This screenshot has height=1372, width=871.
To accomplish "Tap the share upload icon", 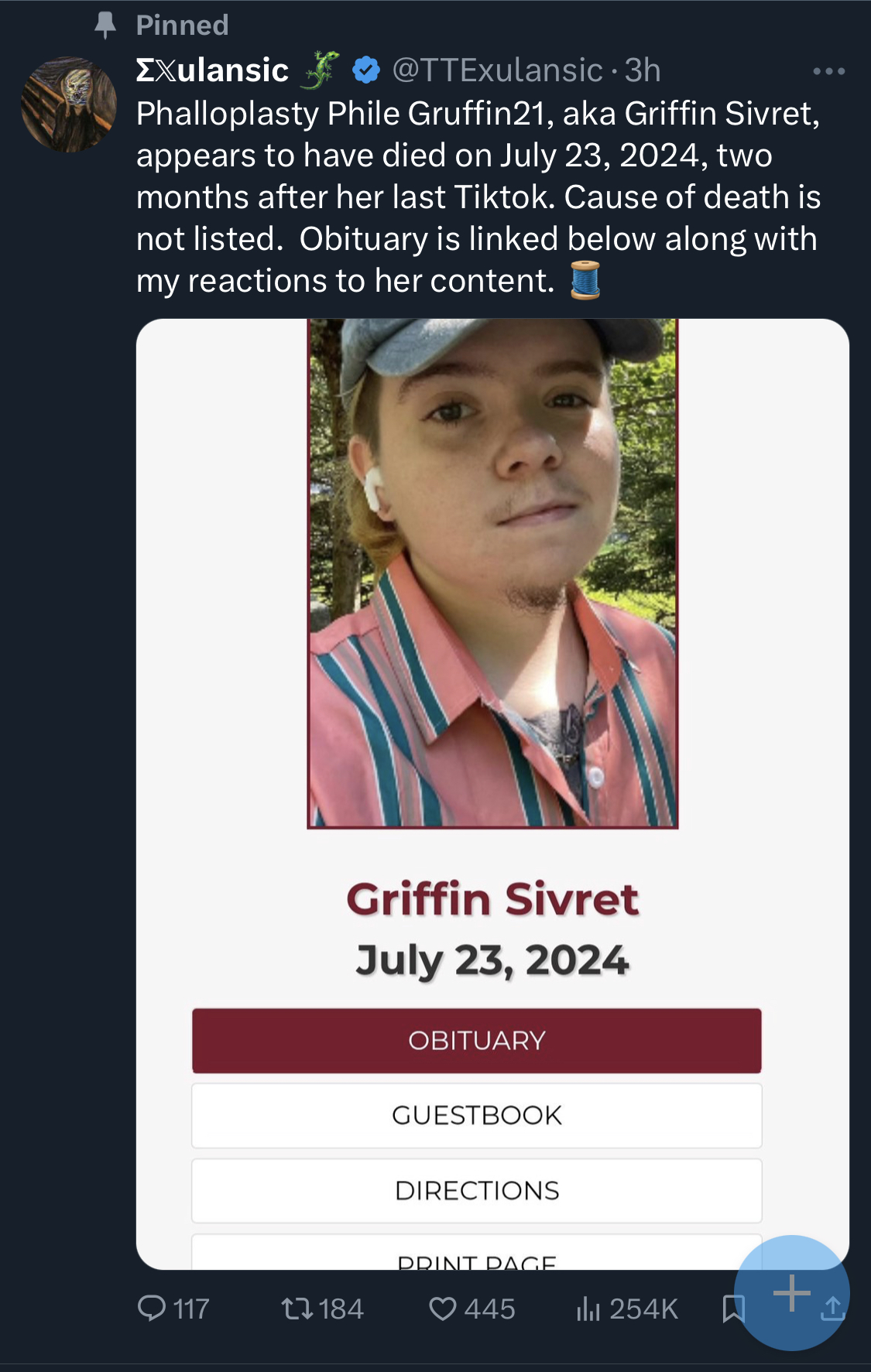I will point(832,1309).
